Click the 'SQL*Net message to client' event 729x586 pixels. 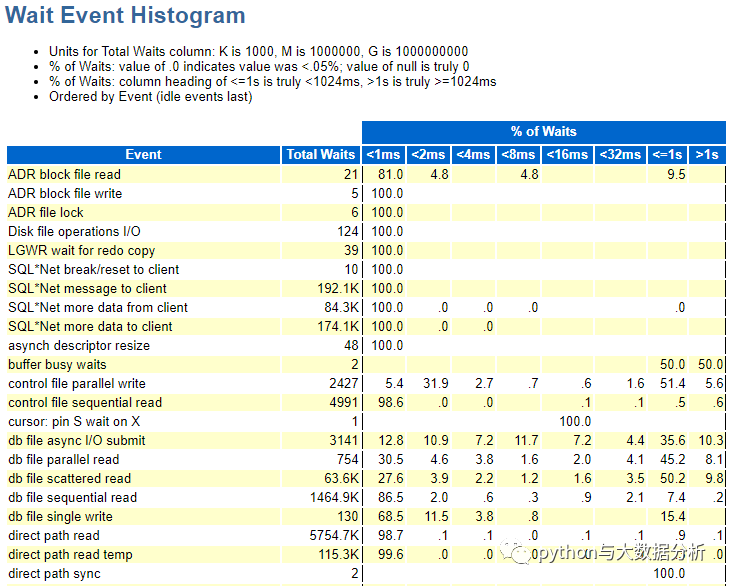coord(87,288)
